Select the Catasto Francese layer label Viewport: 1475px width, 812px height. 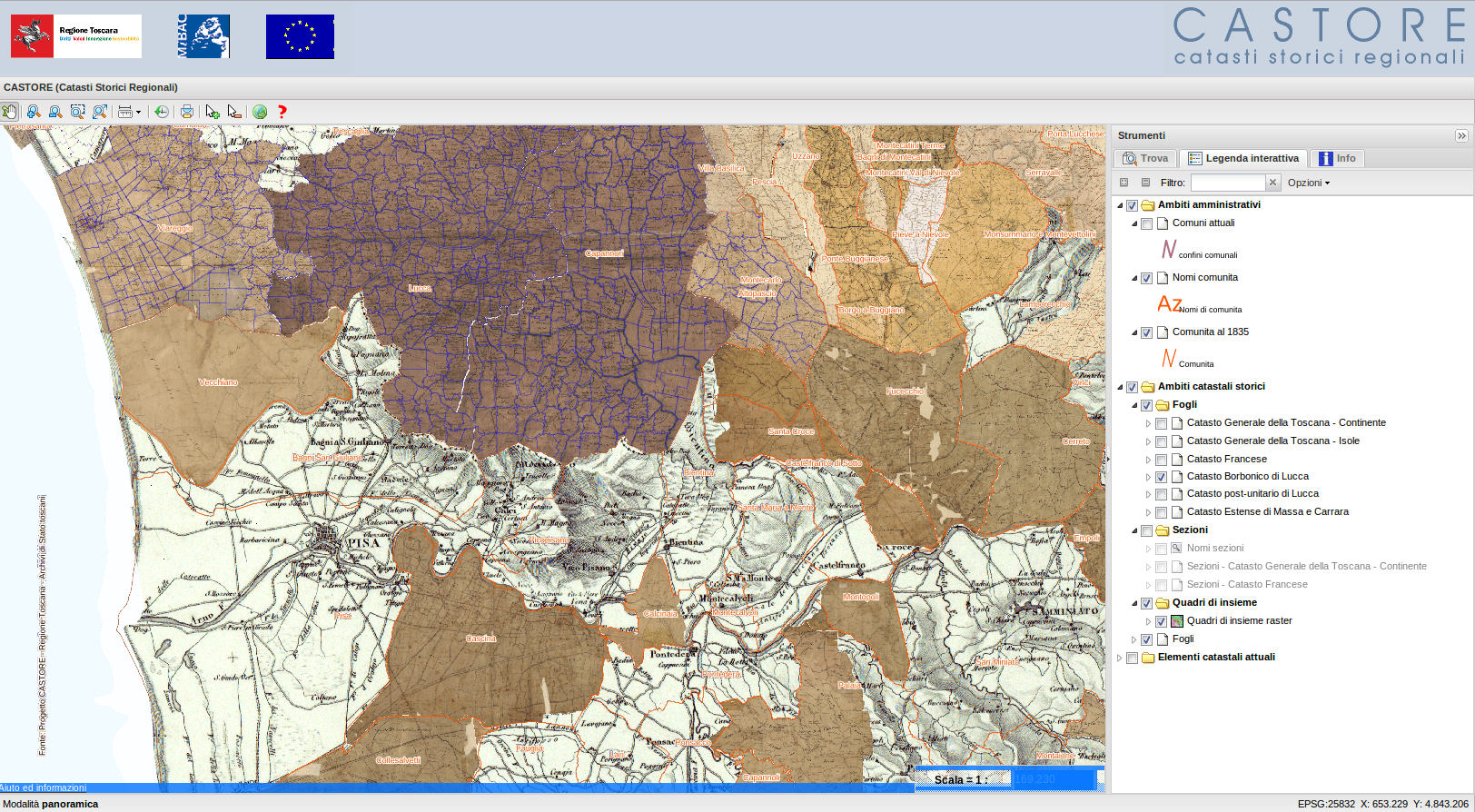pyautogui.click(x=1226, y=460)
